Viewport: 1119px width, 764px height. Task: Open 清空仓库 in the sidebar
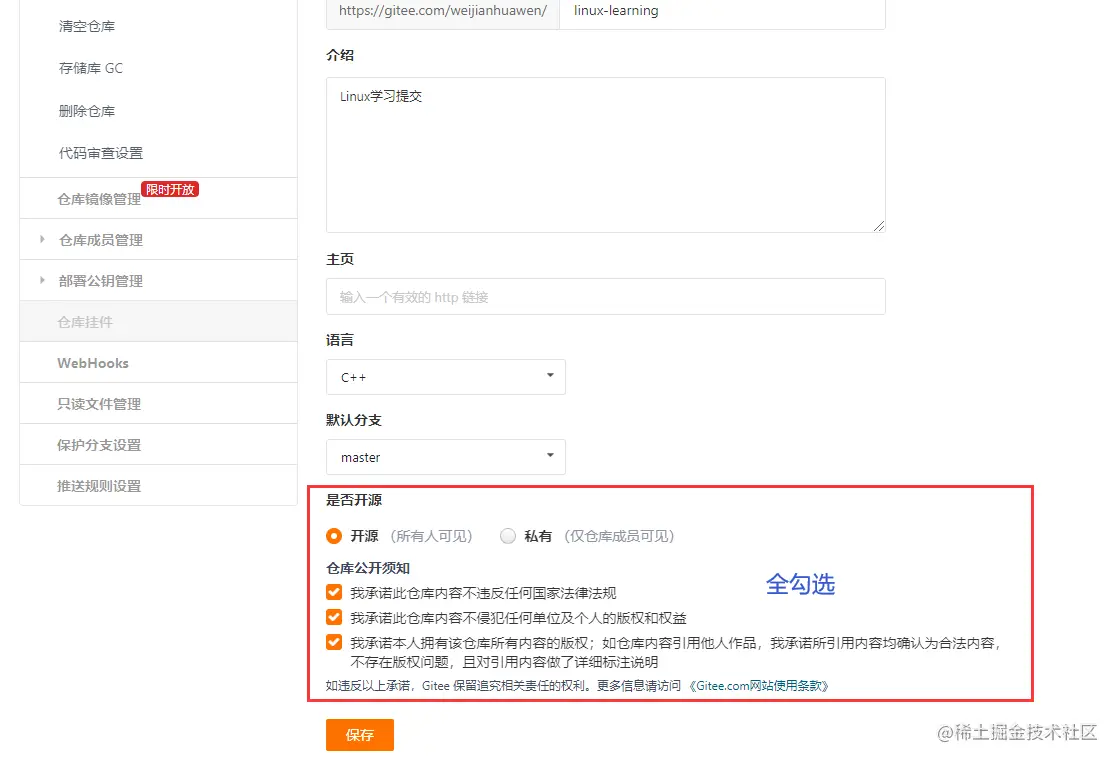(x=86, y=26)
